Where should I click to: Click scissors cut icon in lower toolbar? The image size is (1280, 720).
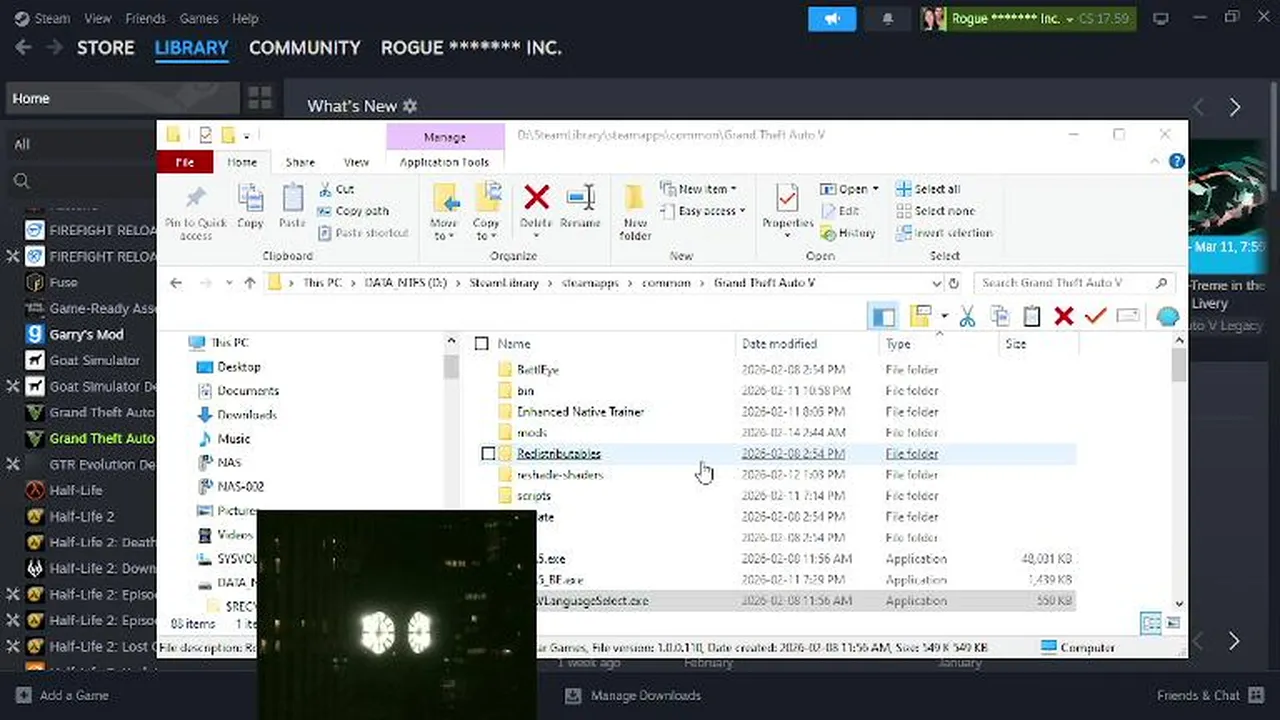point(967,317)
